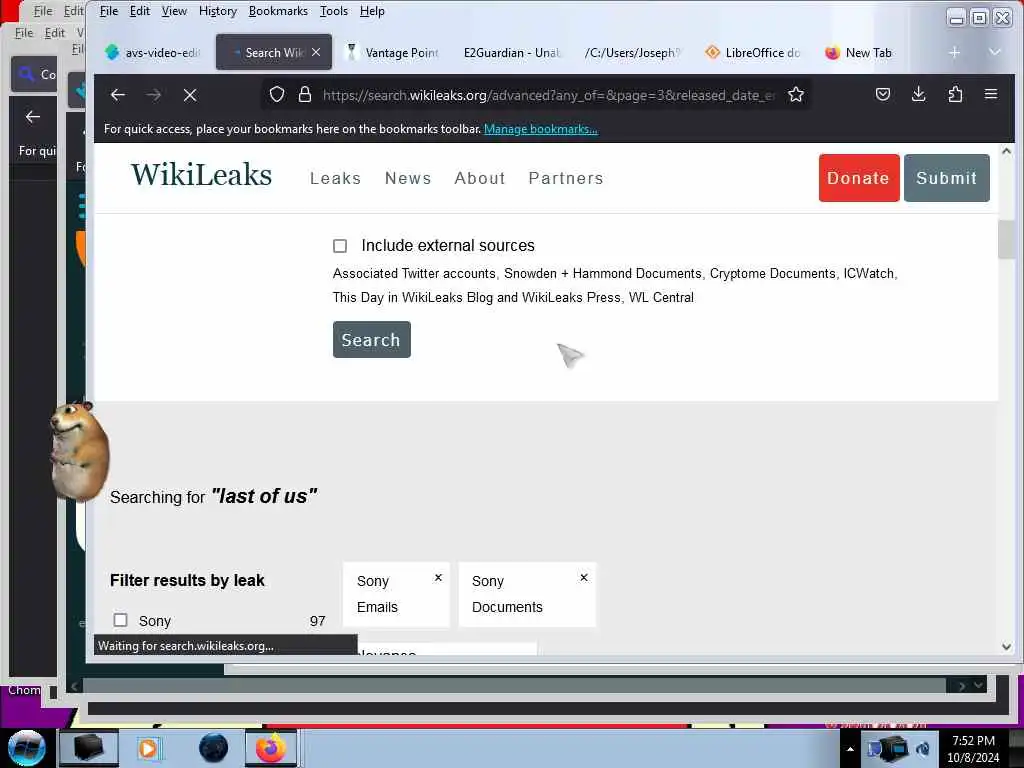Switch to avs-video-editor tab
Screen dimensions: 1024x768
(154, 52)
